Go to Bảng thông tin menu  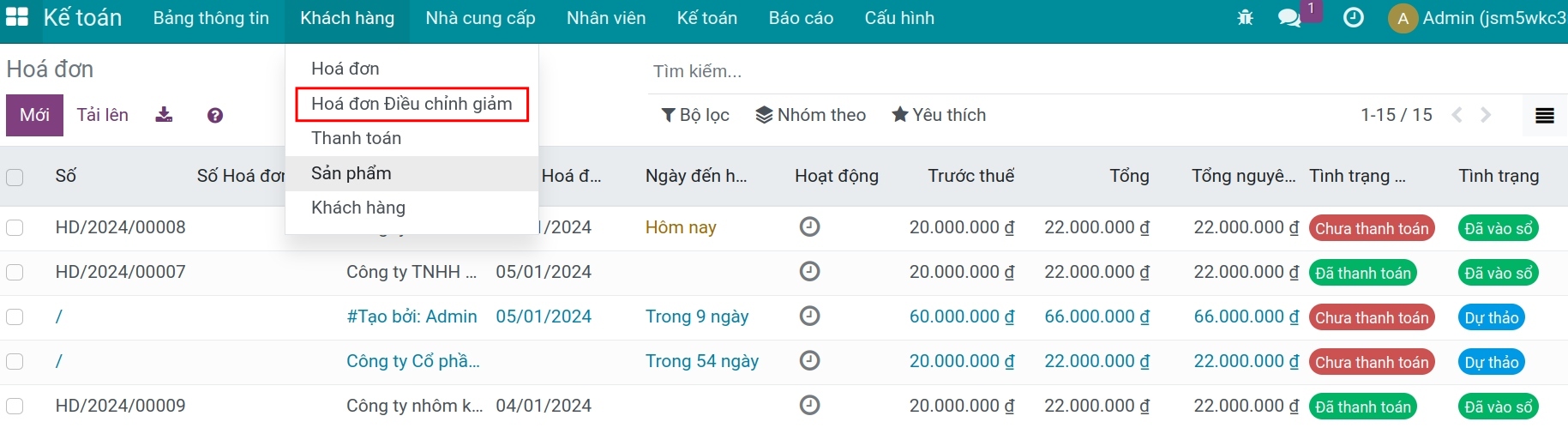(211, 18)
